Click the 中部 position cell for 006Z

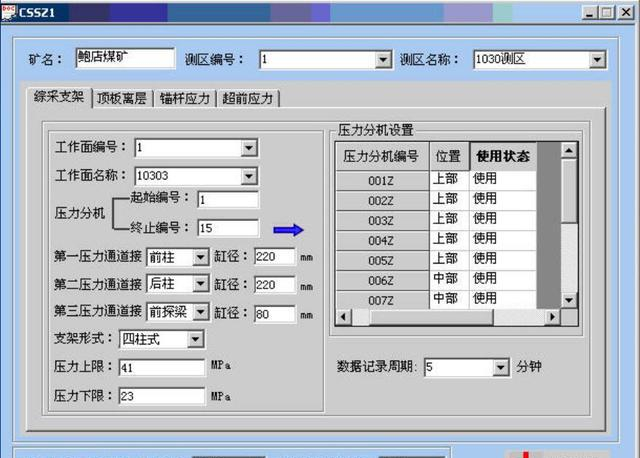pos(449,280)
